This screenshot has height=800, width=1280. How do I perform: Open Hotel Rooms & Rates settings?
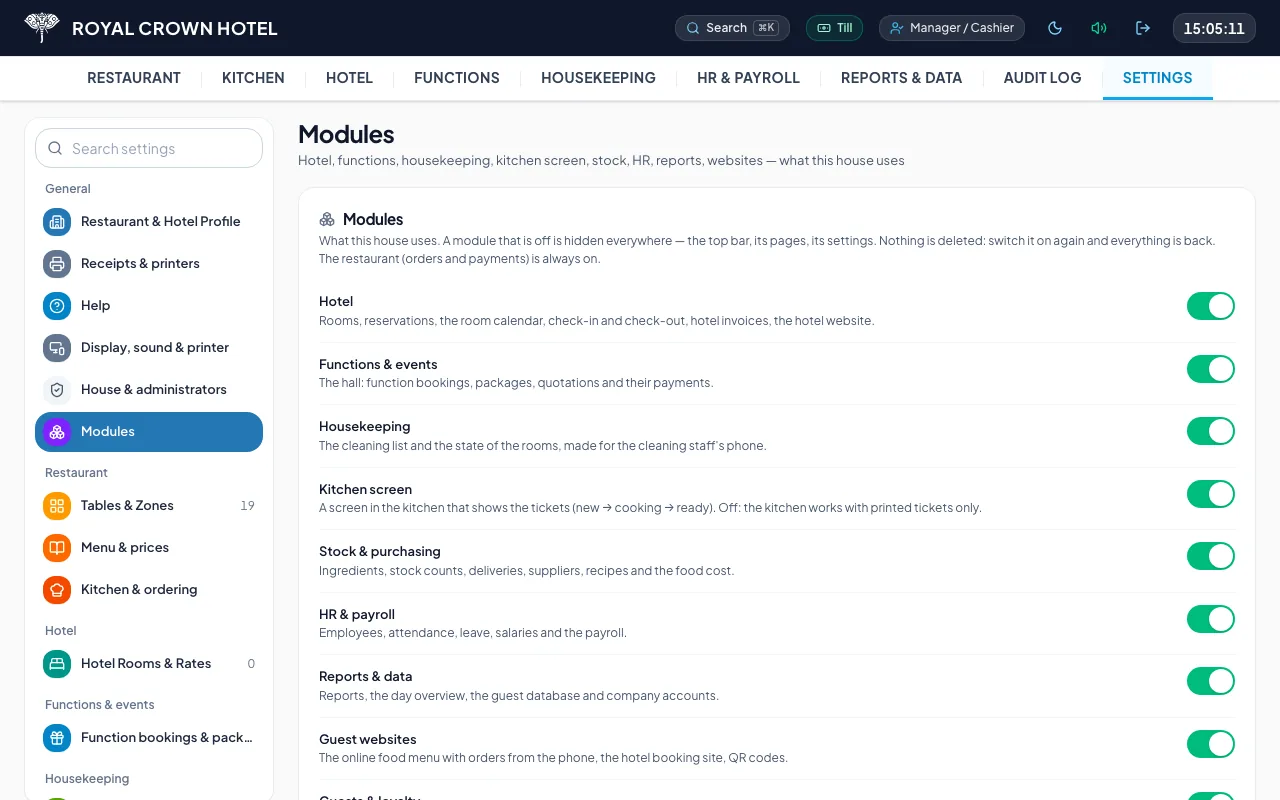(x=149, y=664)
